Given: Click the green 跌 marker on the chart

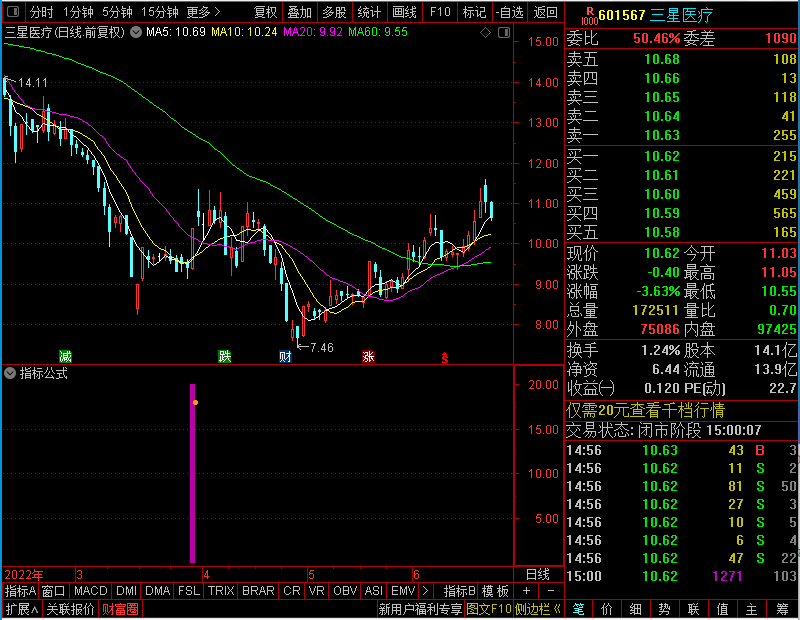Looking at the screenshot, I should point(224,356).
